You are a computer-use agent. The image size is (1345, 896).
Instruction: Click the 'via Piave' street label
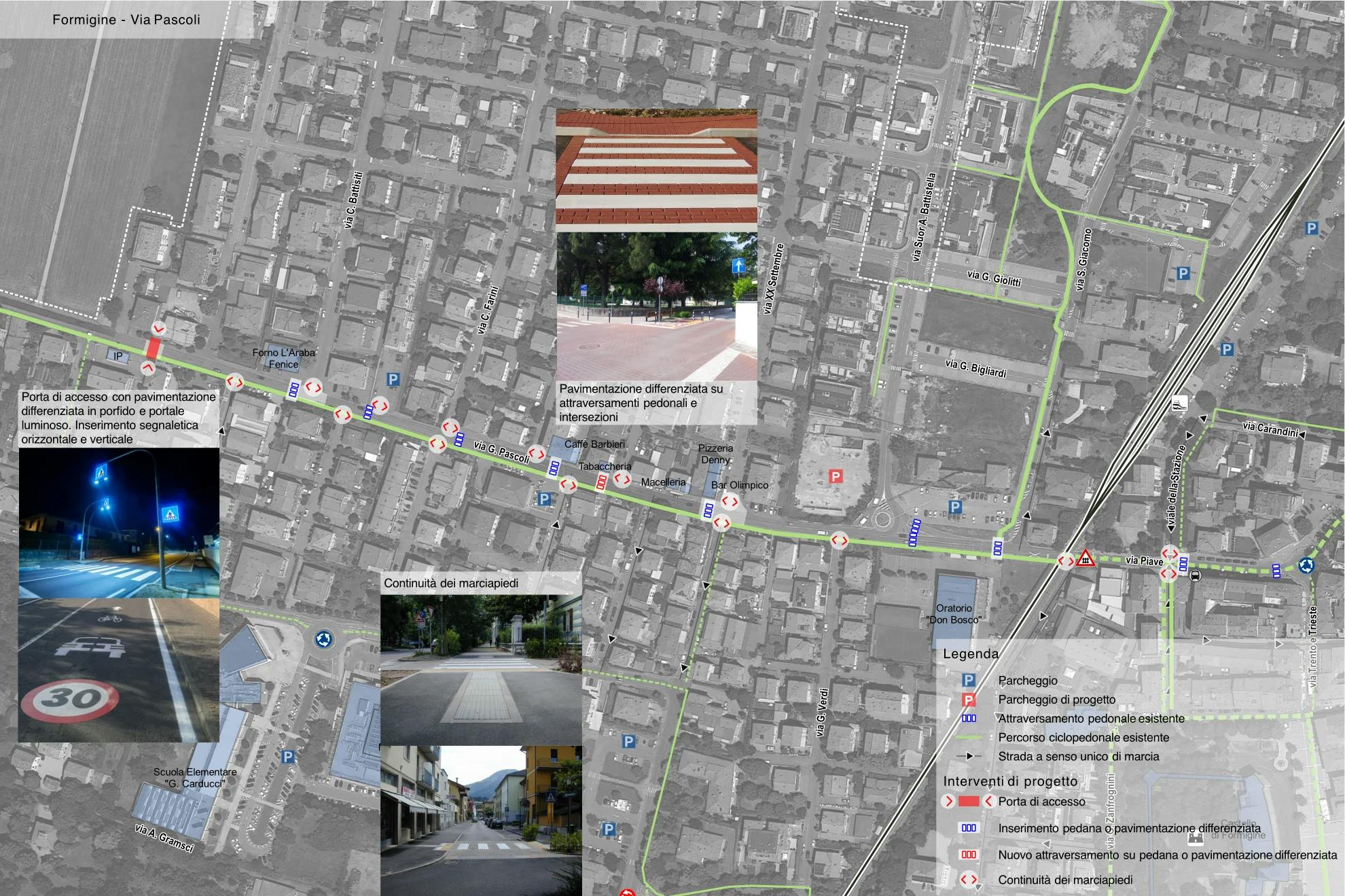(1144, 561)
